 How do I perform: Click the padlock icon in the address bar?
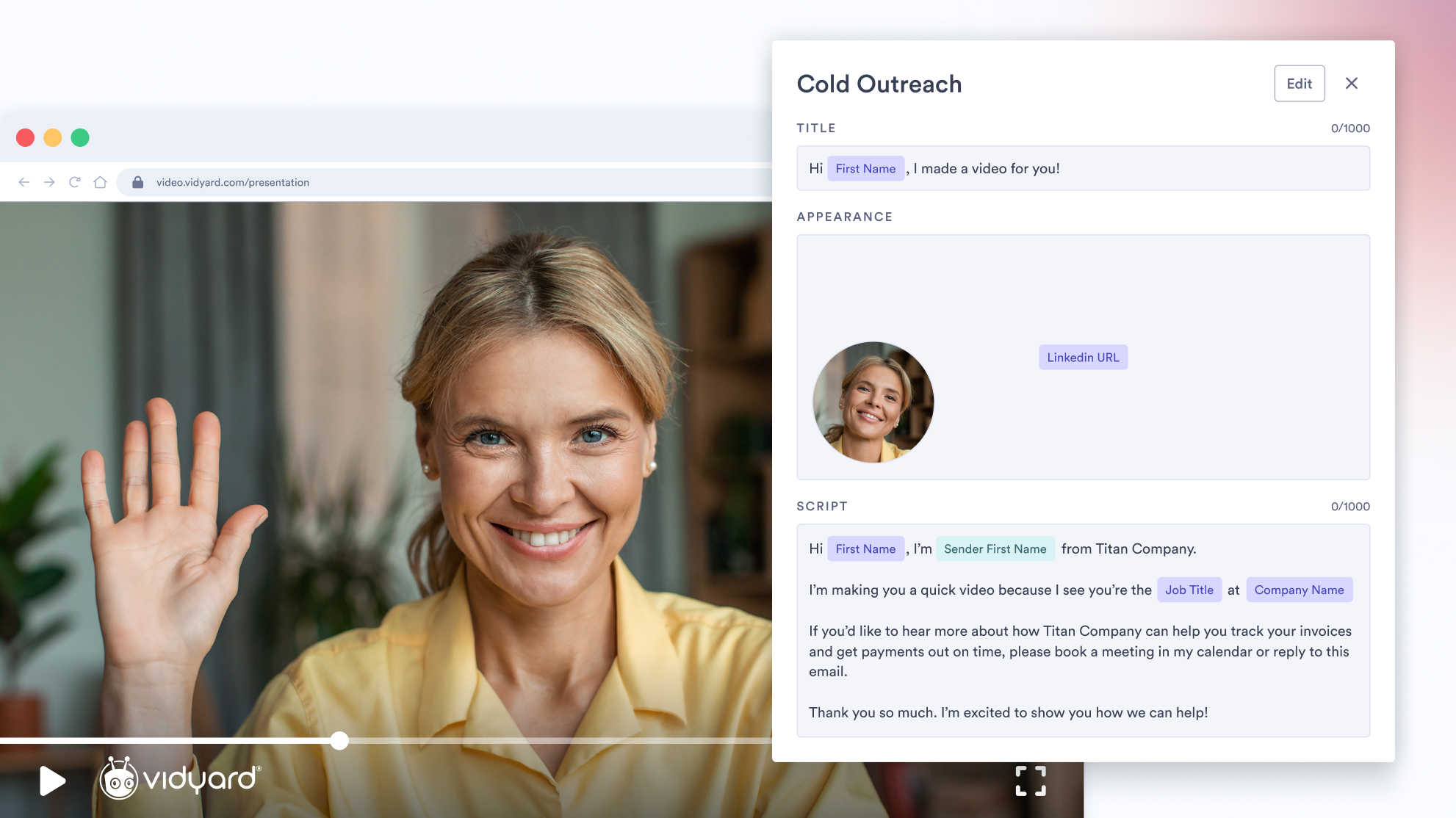(x=137, y=182)
